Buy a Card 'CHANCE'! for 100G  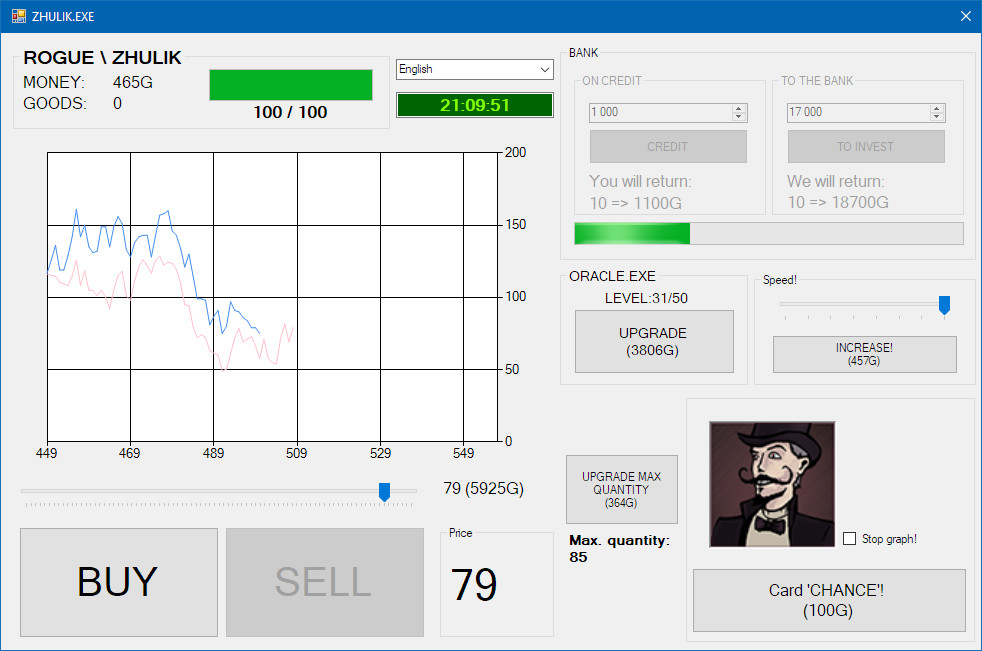(828, 600)
